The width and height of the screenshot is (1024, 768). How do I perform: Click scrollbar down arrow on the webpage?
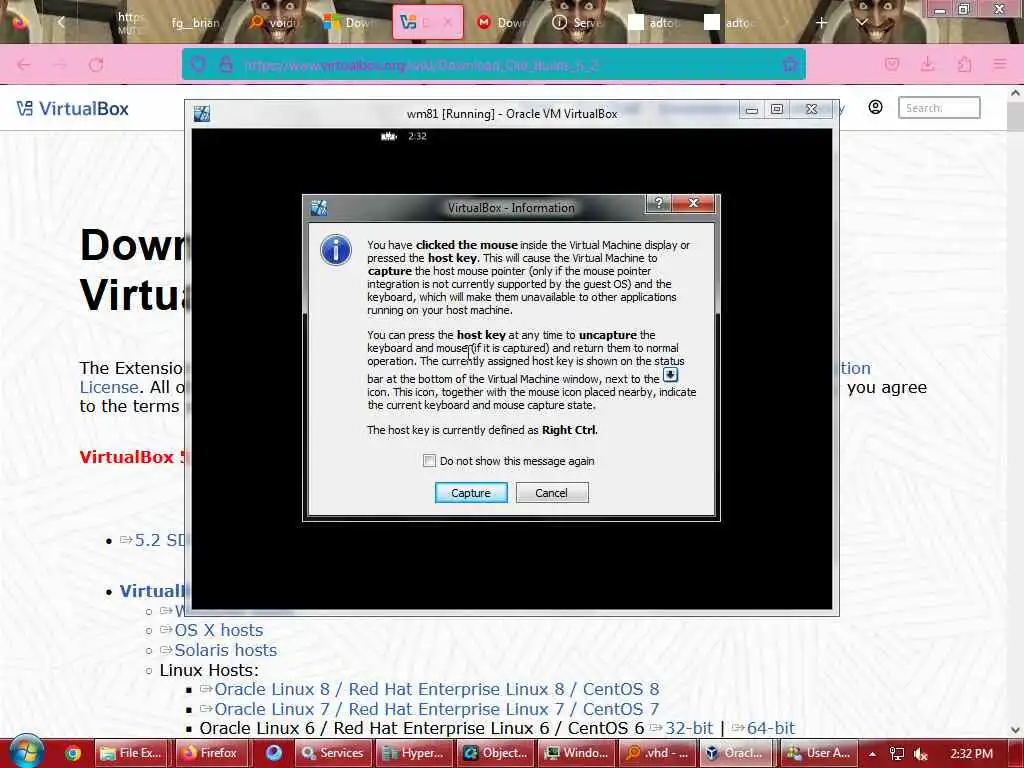point(1016,730)
